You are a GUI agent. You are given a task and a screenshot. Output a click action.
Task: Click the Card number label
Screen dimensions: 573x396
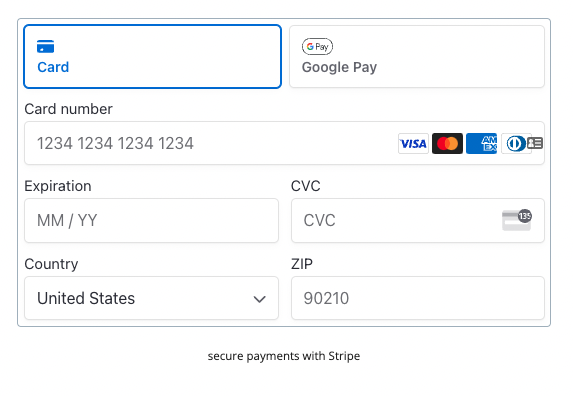68,109
